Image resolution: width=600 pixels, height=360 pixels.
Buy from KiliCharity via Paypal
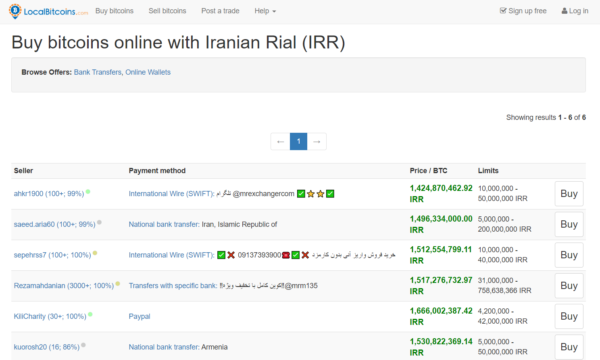(x=569, y=316)
